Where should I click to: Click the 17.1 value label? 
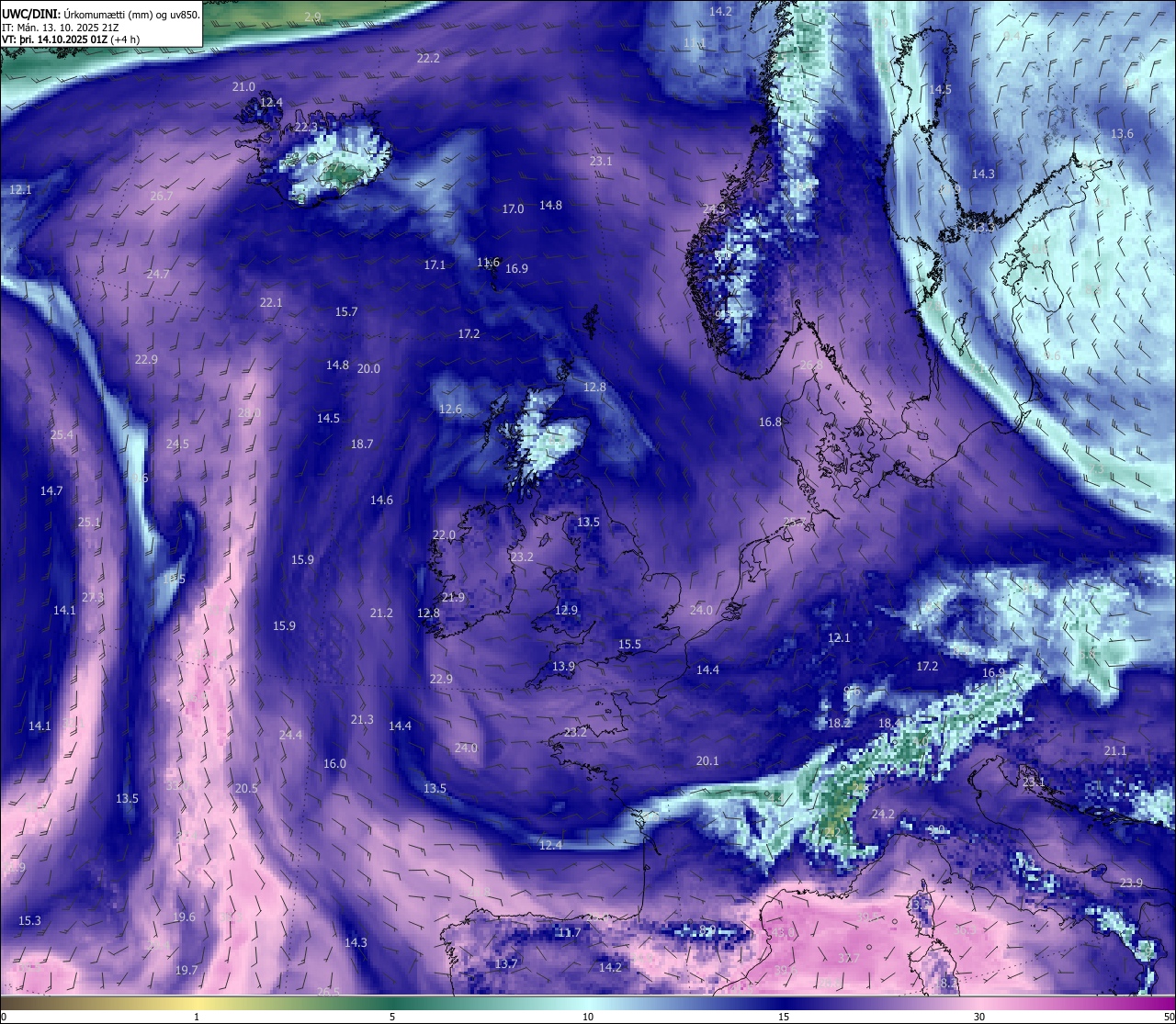tap(435, 265)
